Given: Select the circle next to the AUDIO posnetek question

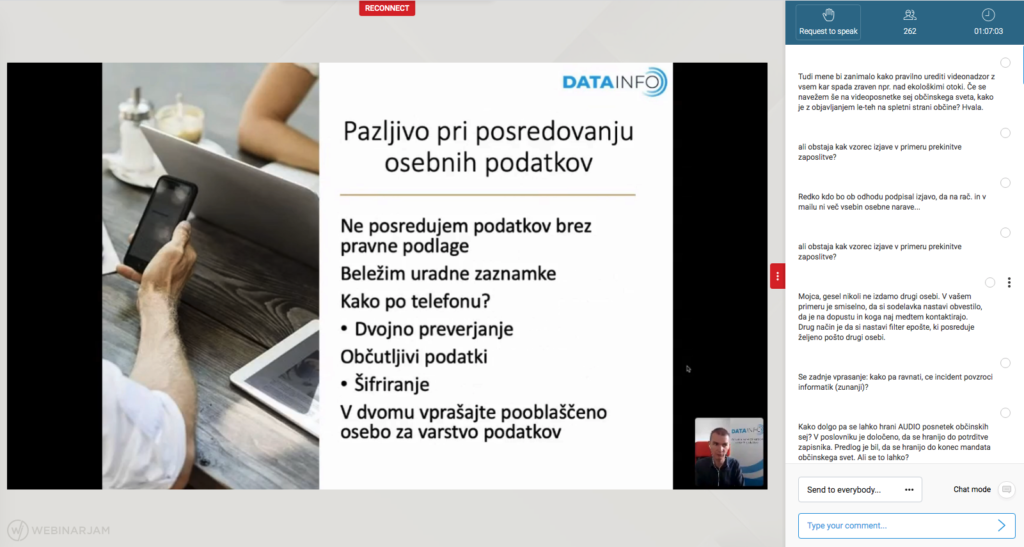Looking at the screenshot, I should (1005, 411).
